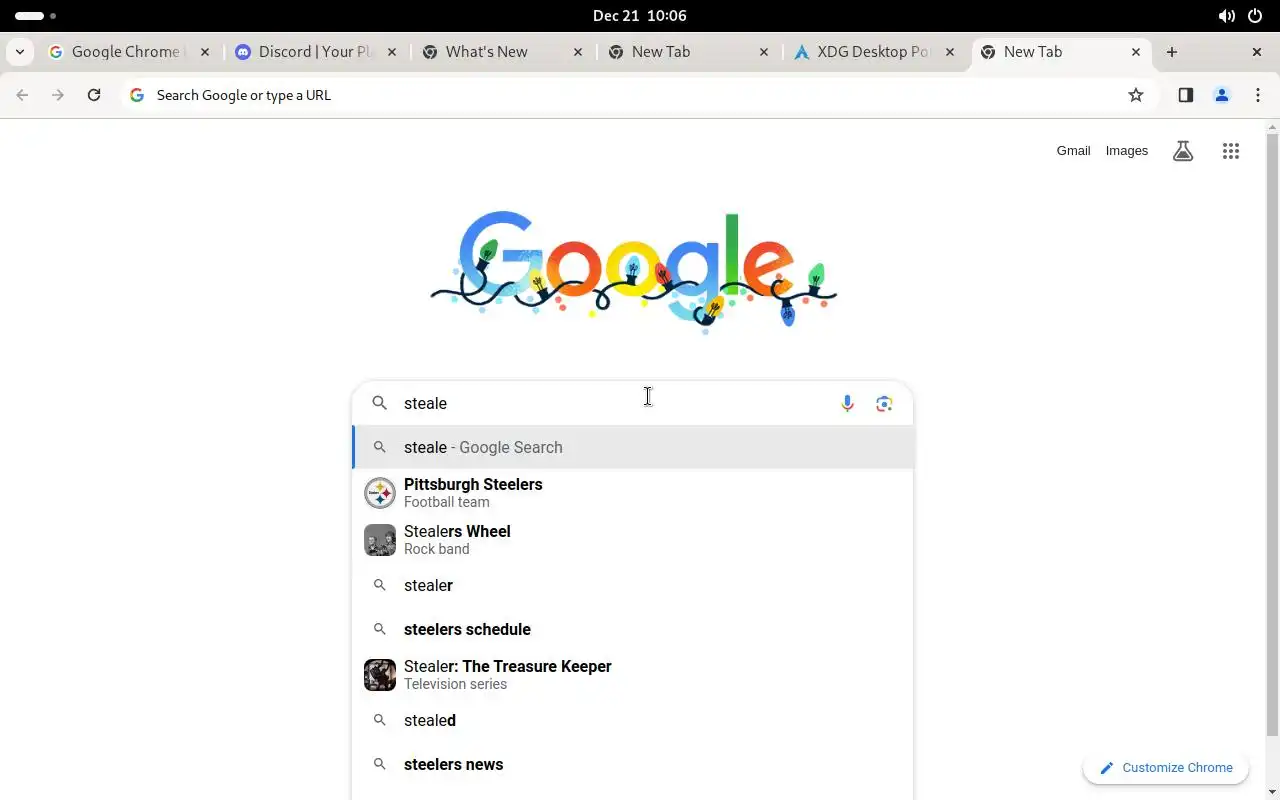Viewport: 1280px width, 800px height.
Task: Choose the Stealers Wheel rock band suggestion
Action: point(633,540)
